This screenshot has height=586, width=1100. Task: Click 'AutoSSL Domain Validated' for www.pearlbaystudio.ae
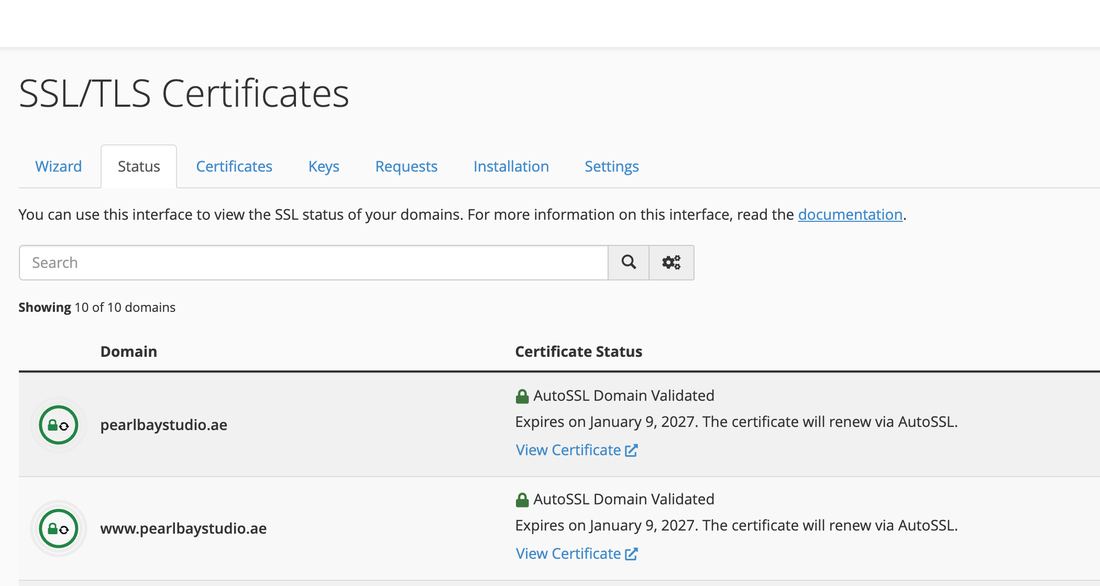(x=624, y=500)
